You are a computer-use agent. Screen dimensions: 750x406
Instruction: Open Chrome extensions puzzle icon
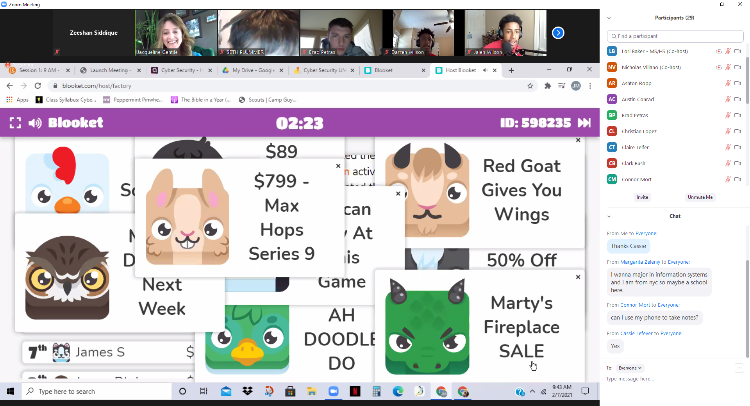pyautogui.click(x=547, y=86)
